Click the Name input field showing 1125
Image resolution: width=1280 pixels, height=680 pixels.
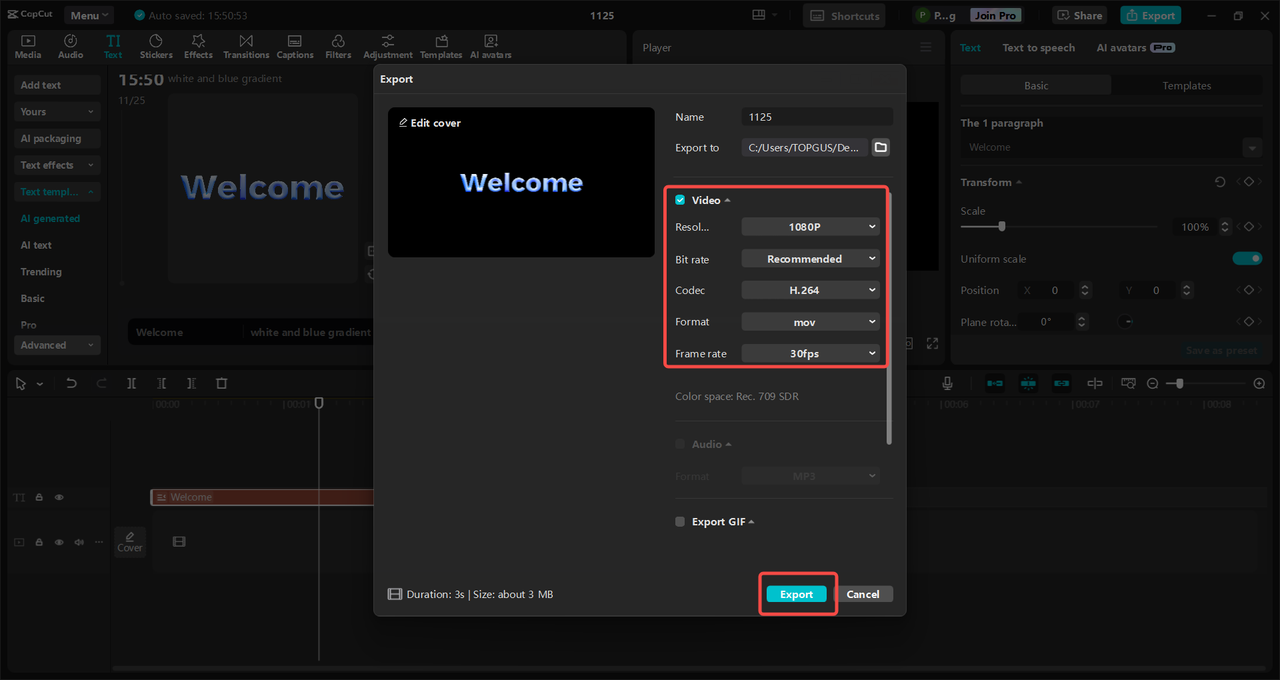click(817, 117)
